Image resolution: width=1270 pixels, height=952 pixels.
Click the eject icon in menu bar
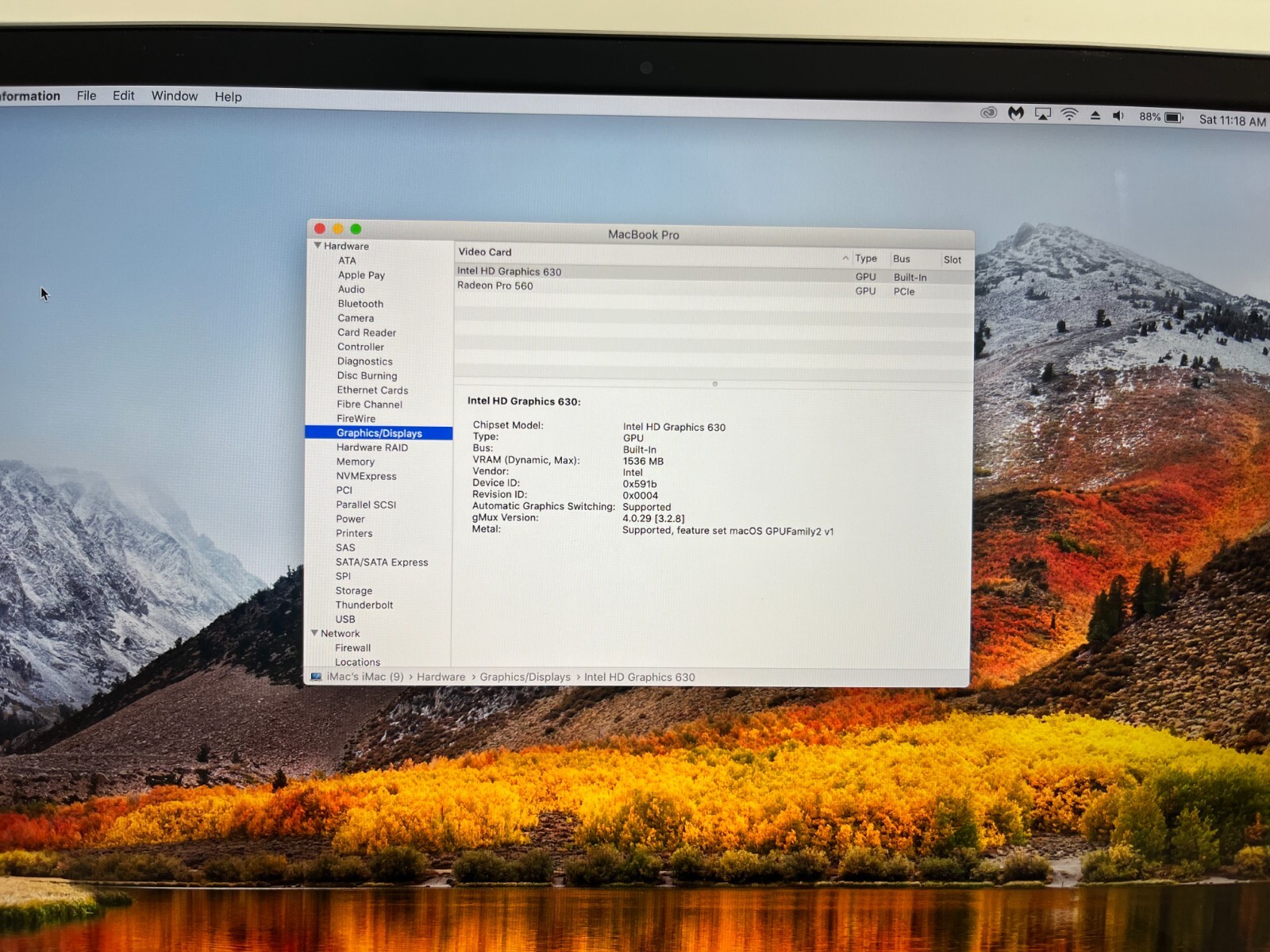point(1095,116)
